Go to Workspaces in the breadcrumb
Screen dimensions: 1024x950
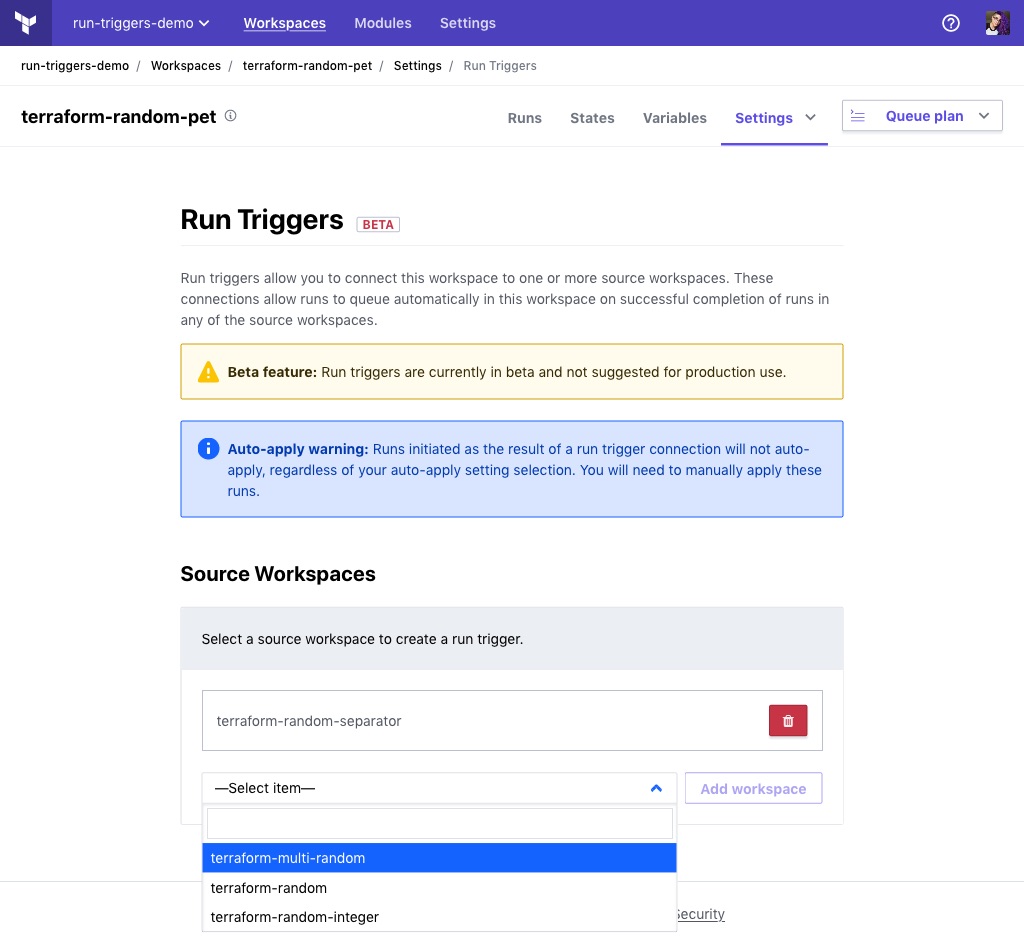pos(185,66)
